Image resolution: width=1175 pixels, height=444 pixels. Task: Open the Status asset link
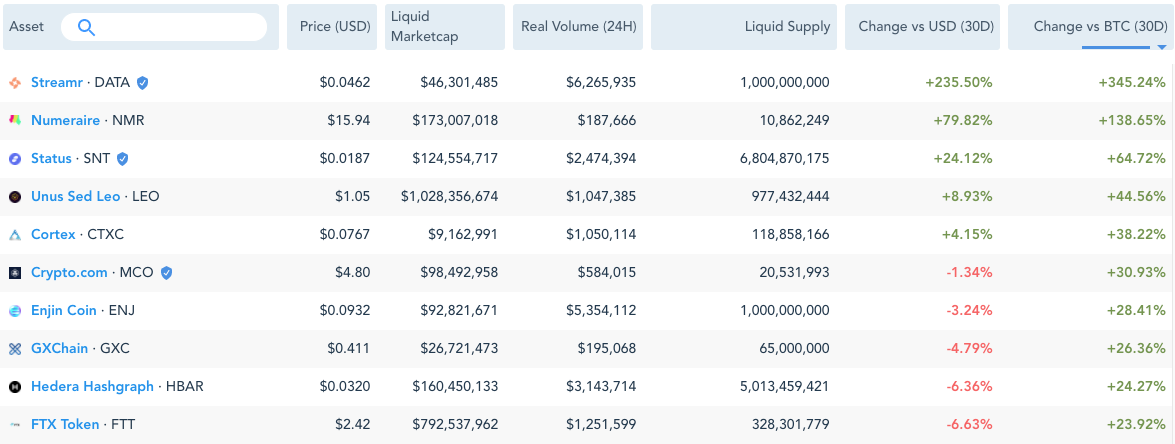pyautogui.click(x=51, y=159)
